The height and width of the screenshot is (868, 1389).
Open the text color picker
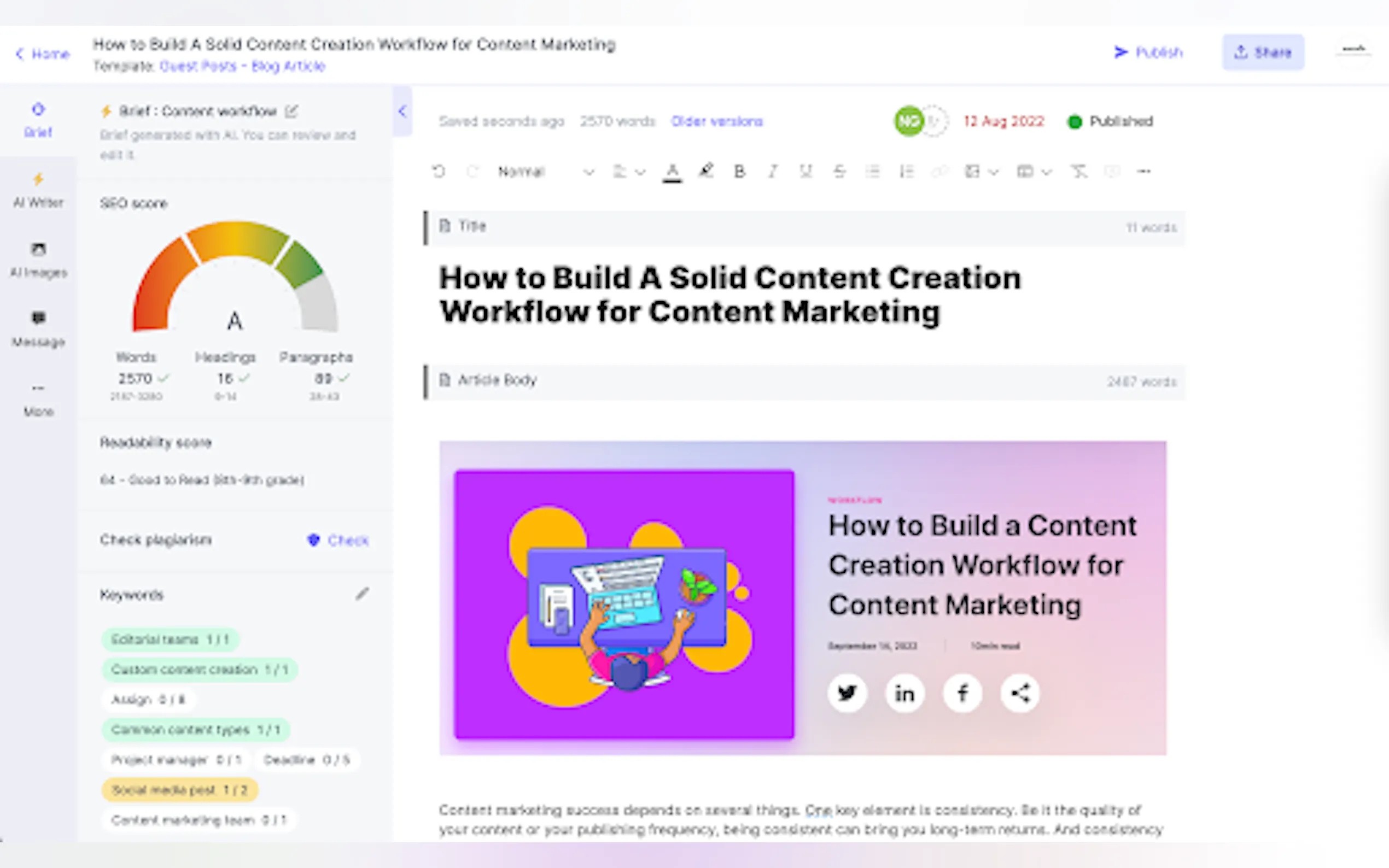[672, 171]
